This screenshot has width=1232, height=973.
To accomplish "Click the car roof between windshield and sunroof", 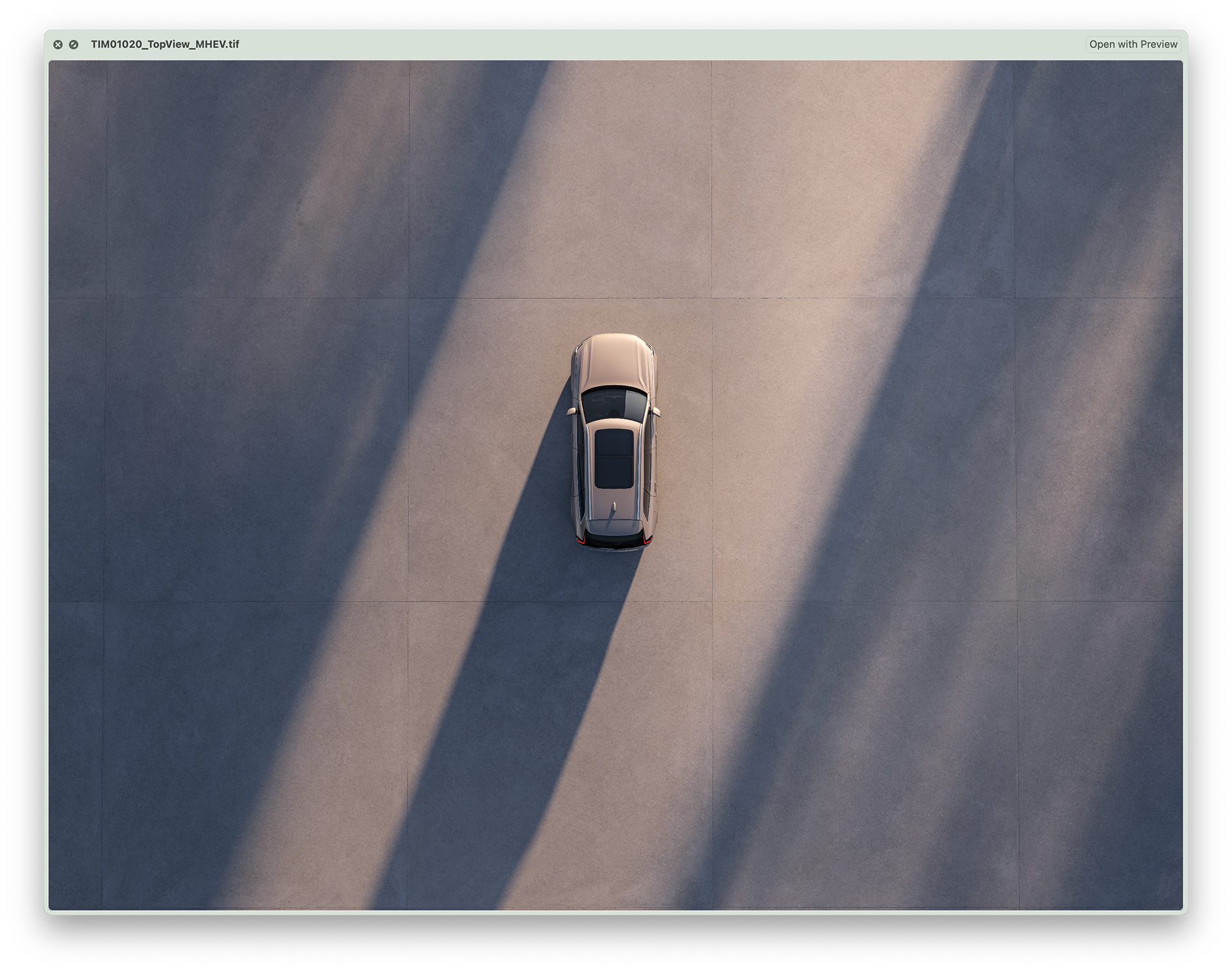I will pyautogui.click(x=613, y=425).
